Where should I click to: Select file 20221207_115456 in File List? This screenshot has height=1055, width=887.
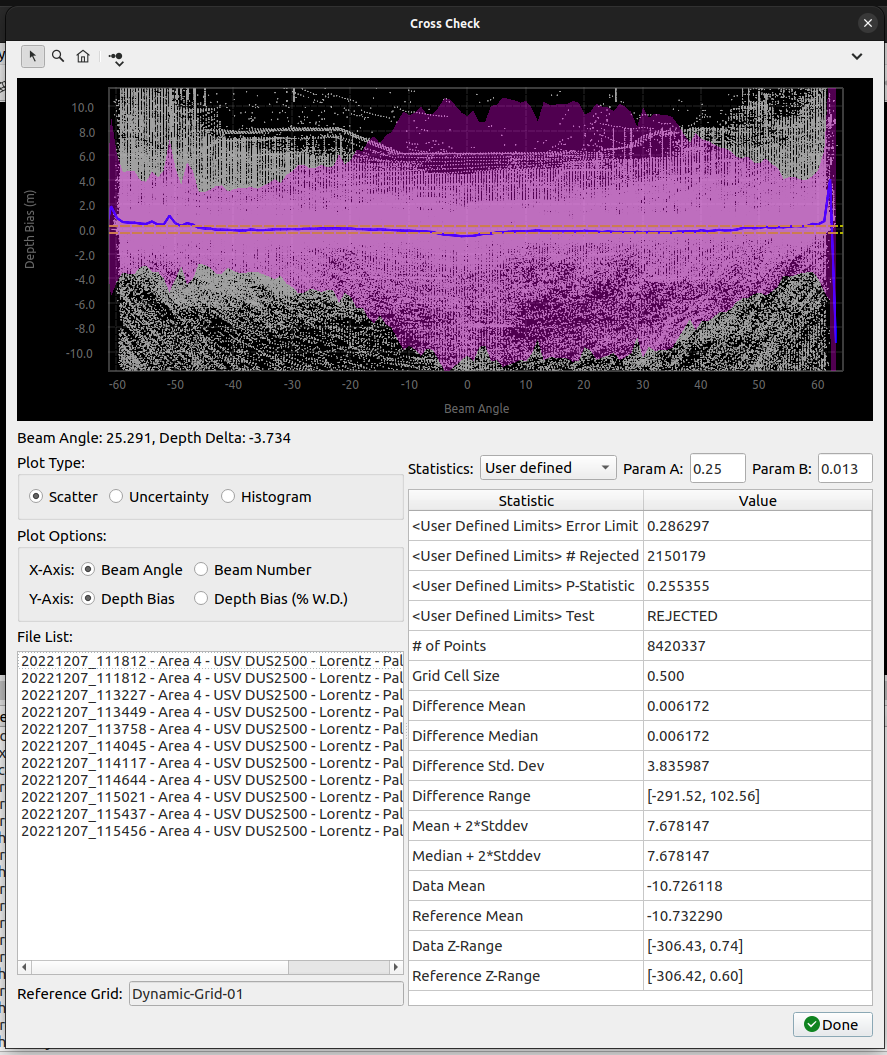[210, 831]
